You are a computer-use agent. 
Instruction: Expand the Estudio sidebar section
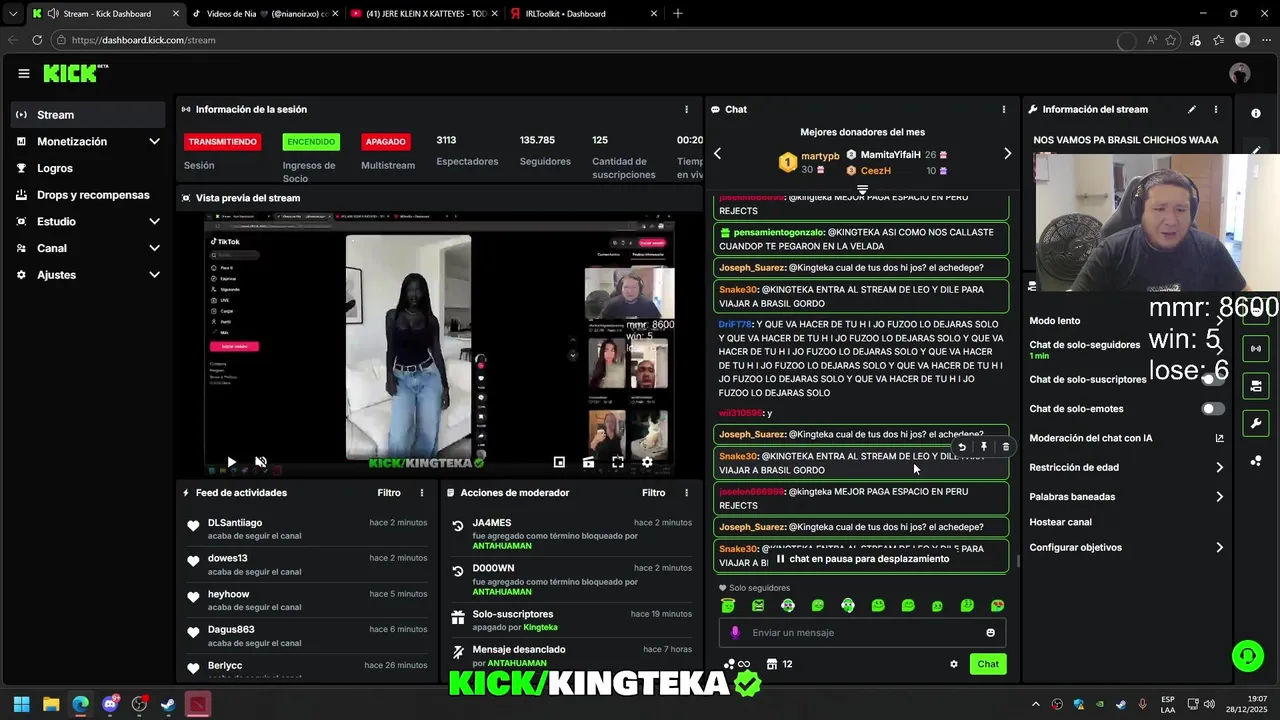point(88,221)
